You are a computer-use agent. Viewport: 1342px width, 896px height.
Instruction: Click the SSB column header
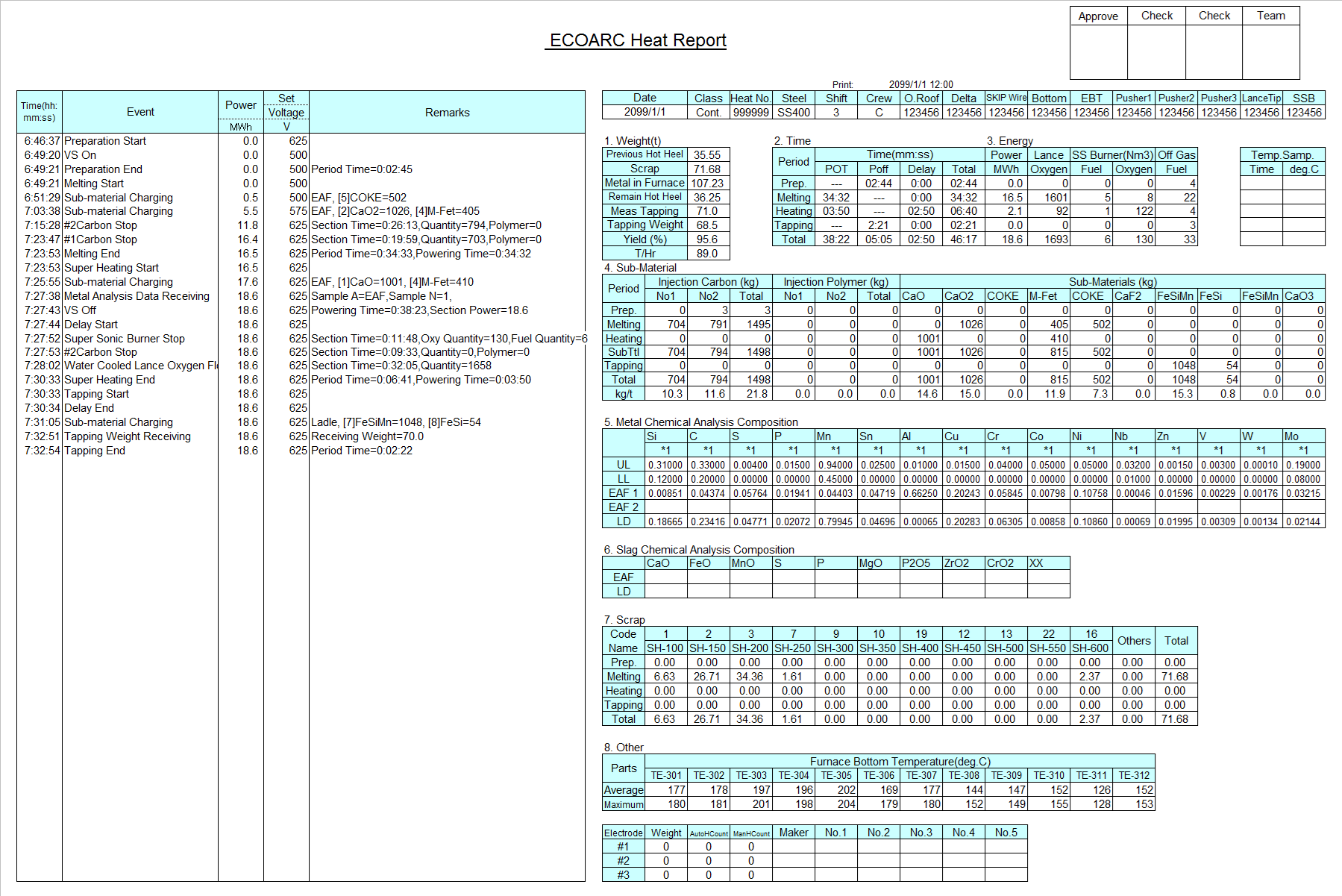(x=1304, y=98)
